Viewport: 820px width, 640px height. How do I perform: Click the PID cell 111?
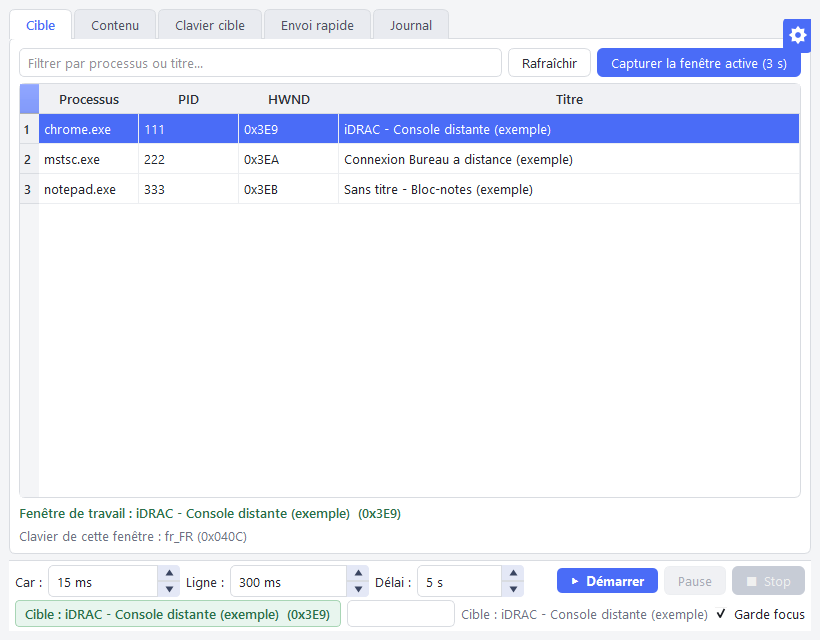[x=188, y=129]
